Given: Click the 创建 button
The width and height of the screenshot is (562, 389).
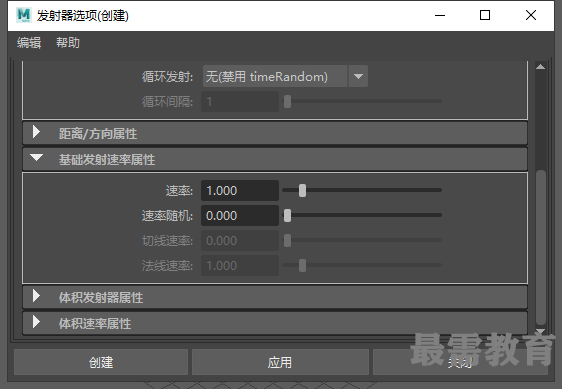Looking at the screenshot, I should [101, 362].
